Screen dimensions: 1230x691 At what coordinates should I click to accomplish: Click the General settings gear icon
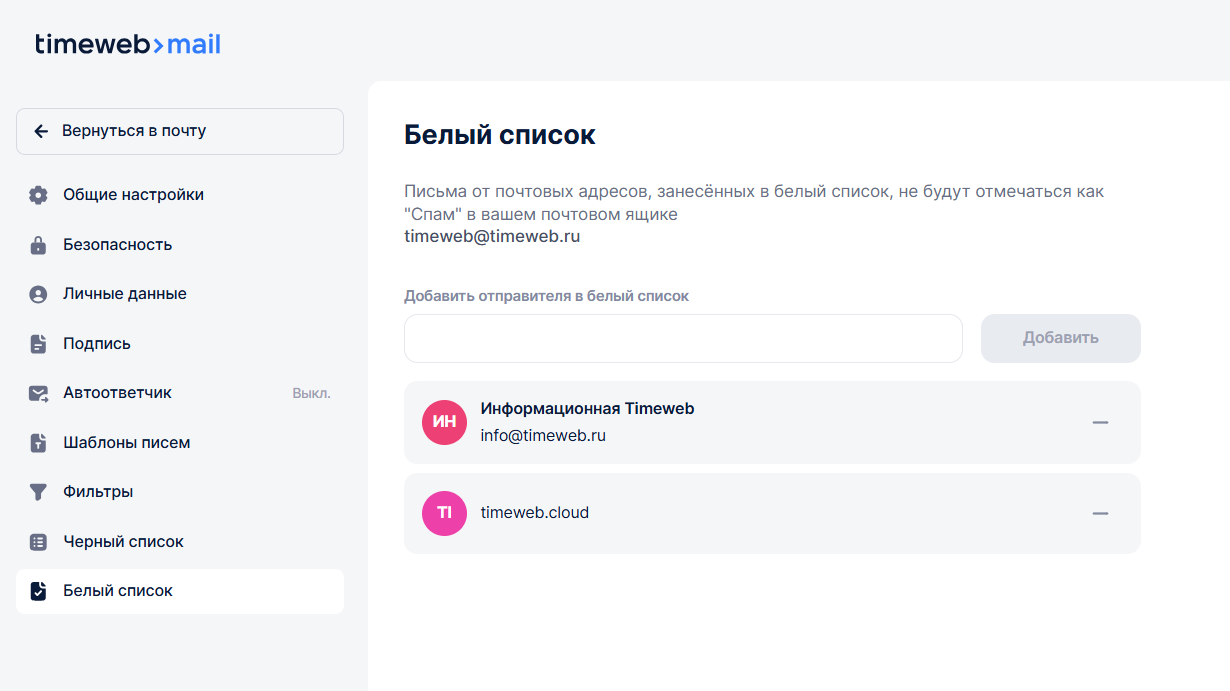tap(38, 195)
